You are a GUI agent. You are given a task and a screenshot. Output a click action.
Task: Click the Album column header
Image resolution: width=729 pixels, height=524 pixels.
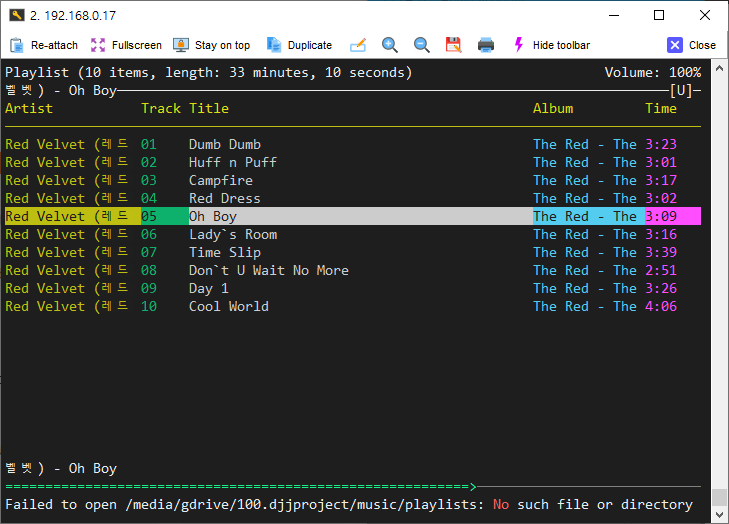pos(553,108)
